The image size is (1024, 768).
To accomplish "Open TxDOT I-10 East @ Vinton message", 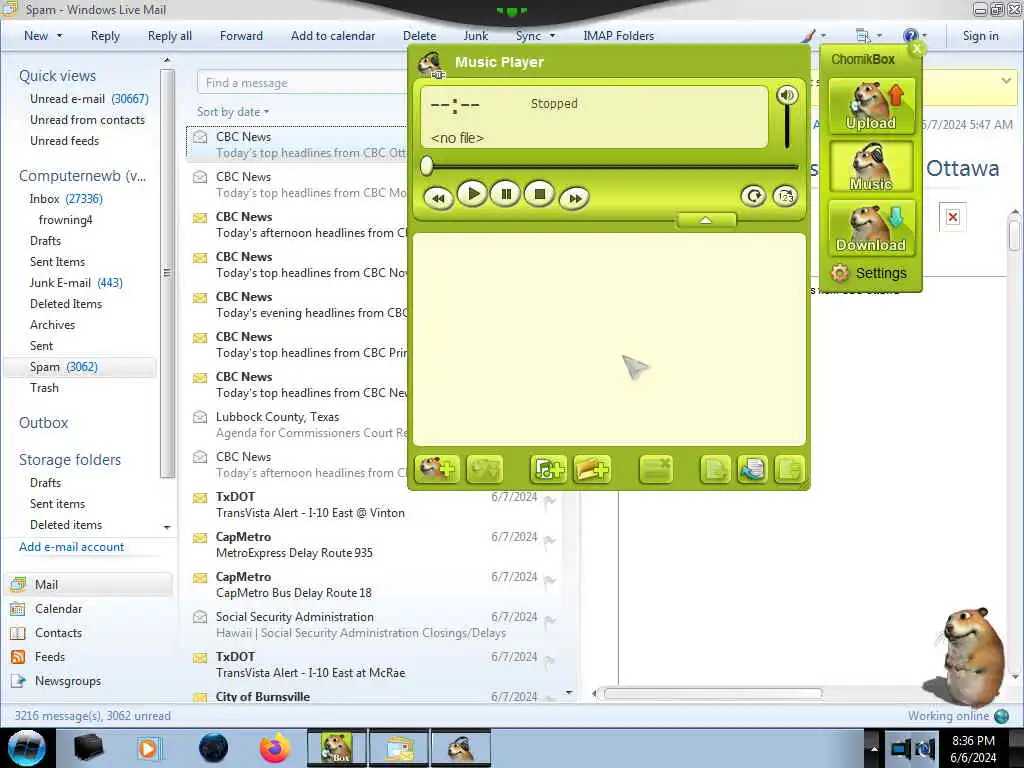I will coord(372,505).
